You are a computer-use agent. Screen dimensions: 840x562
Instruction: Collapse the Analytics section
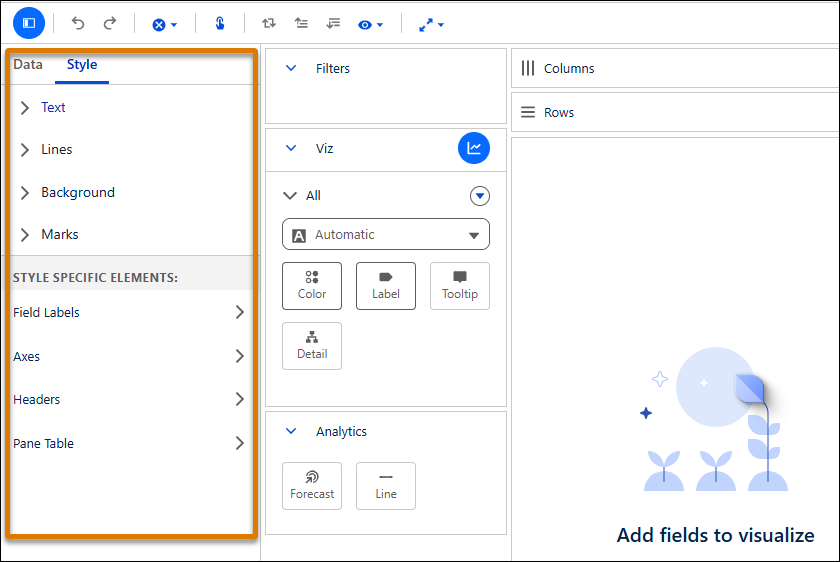click(291, 431)
